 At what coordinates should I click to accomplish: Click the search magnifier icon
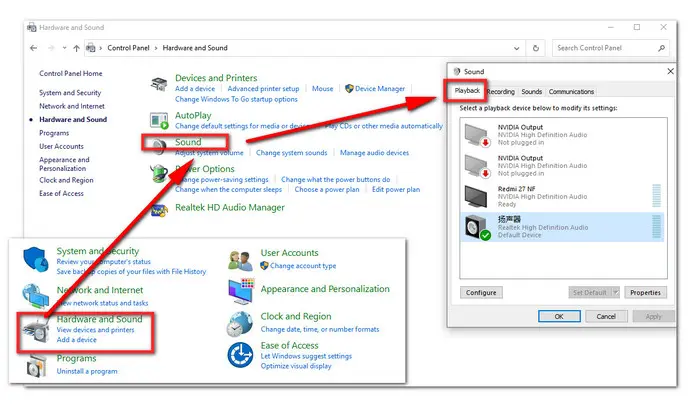[661, 48]
